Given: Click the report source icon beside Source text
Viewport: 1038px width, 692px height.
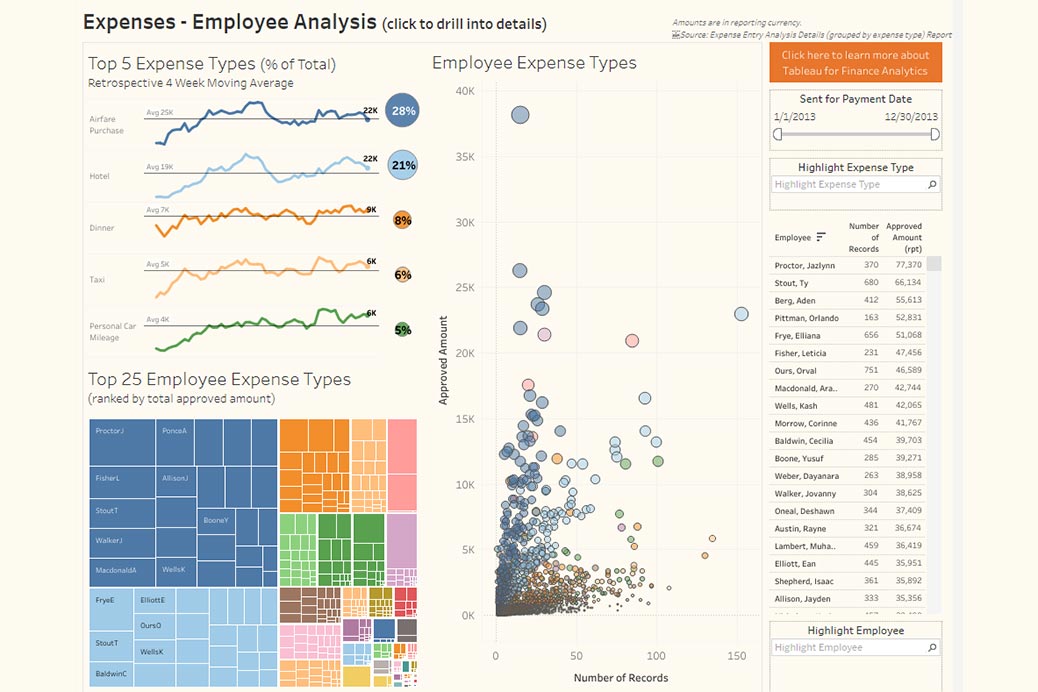Looking at the screenshot, I should click(x=675, y=34).
